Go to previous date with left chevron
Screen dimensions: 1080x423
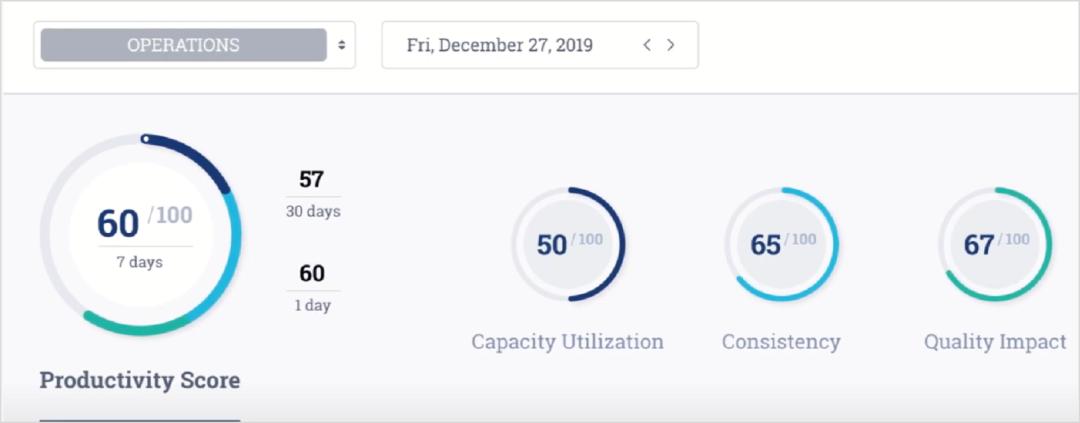[647, 45]
